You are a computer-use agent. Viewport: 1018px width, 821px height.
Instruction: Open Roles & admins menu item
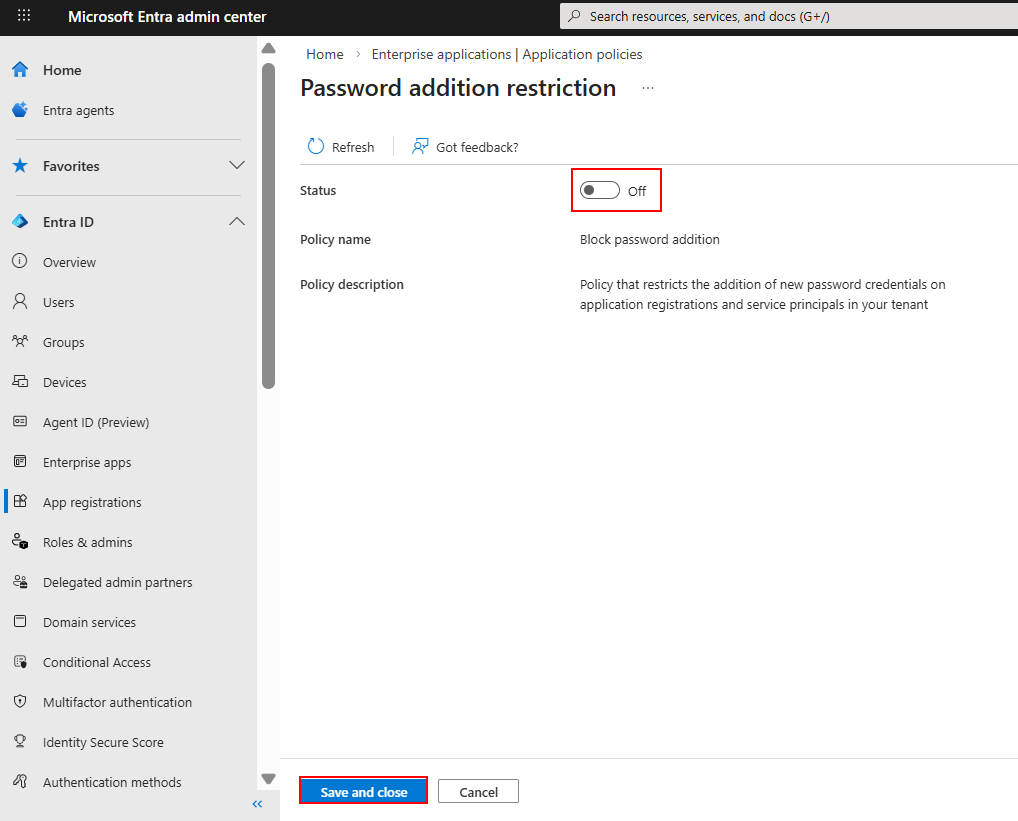tap(88, 542)
